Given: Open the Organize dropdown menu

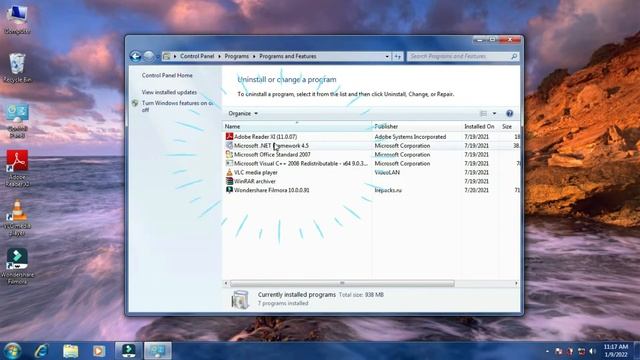Looking at the screenshot, I should (243, 113).
